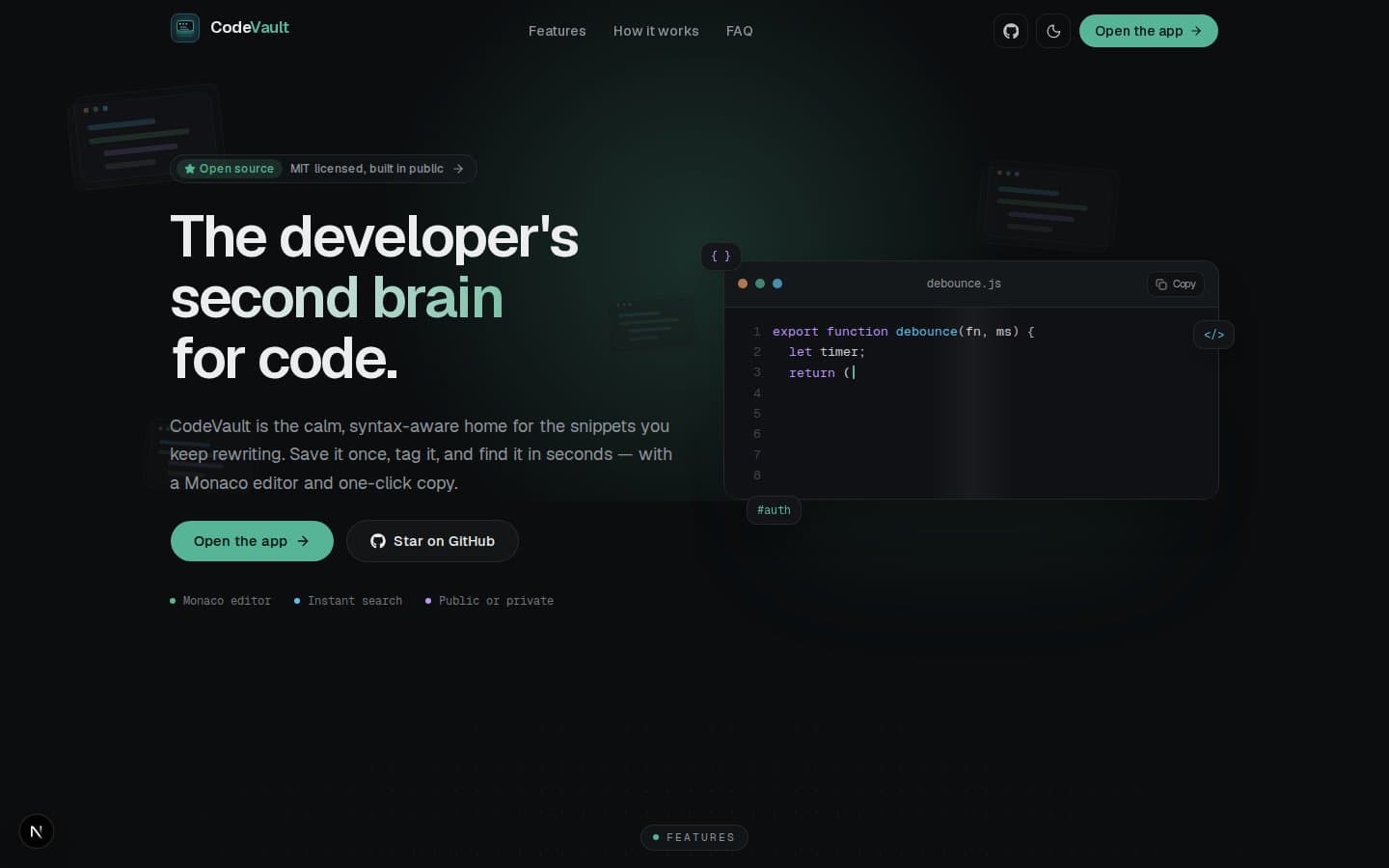Screen dimensions: 1389x868
Task: Click the CodeVault brand name
Action: 250,28
